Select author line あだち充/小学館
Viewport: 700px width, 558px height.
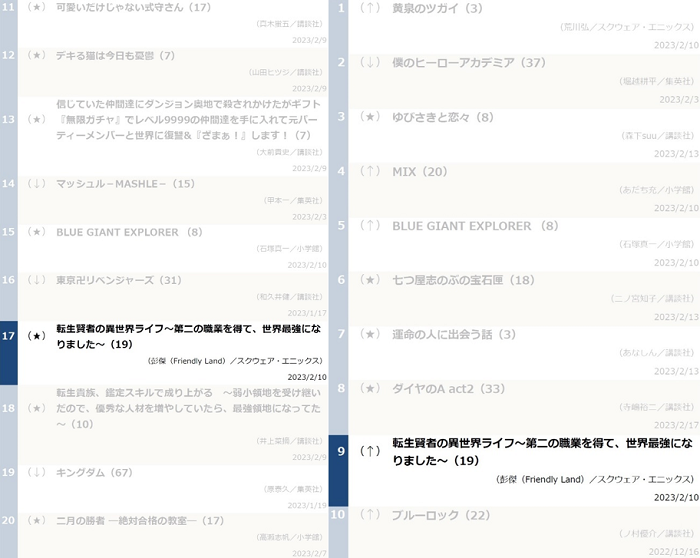coord(656,191)
